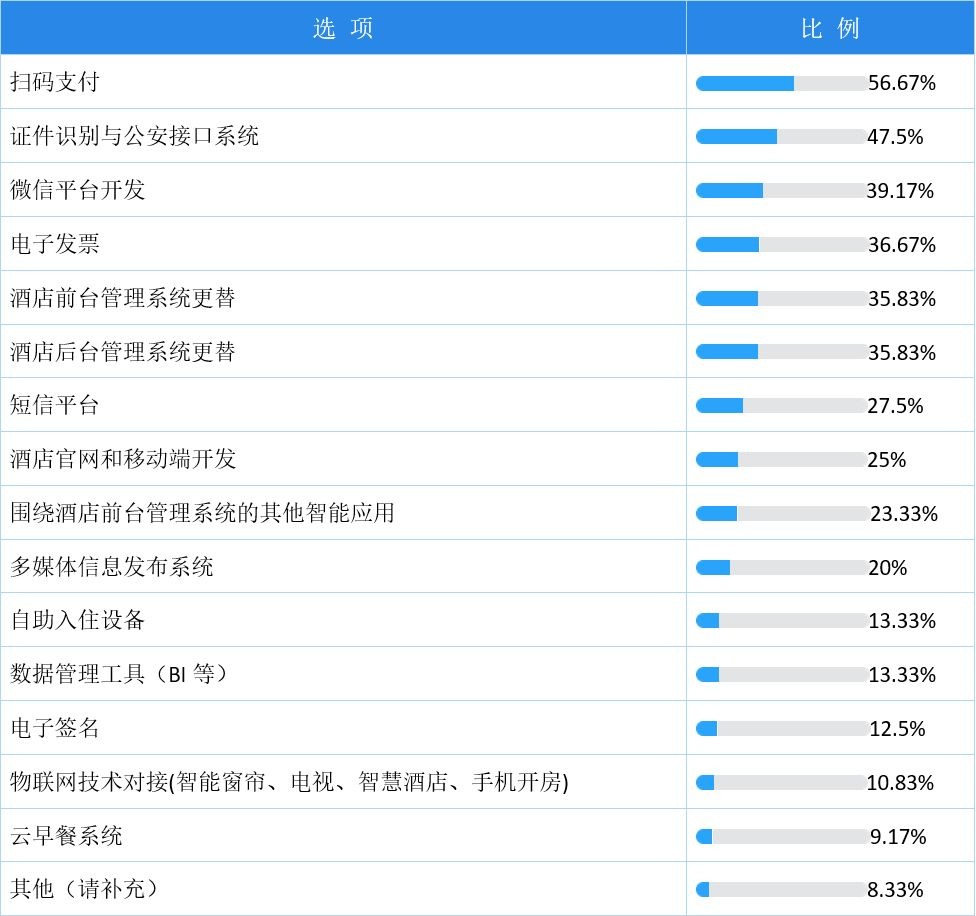Select the 扫码支付 row label
The image size is (976, 916).
[55, 82]
